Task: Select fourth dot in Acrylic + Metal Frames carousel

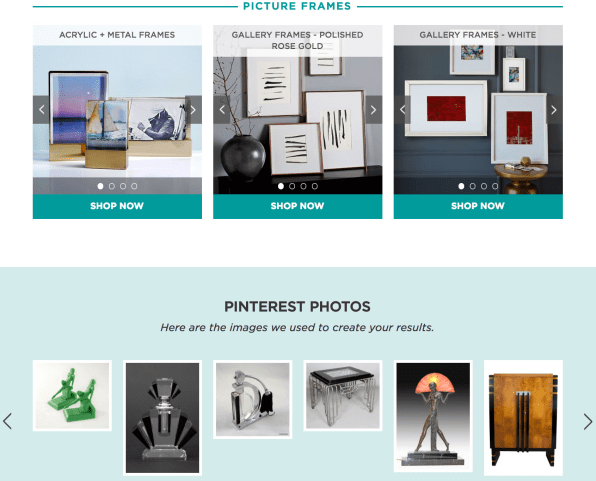Action: [134, 186]
